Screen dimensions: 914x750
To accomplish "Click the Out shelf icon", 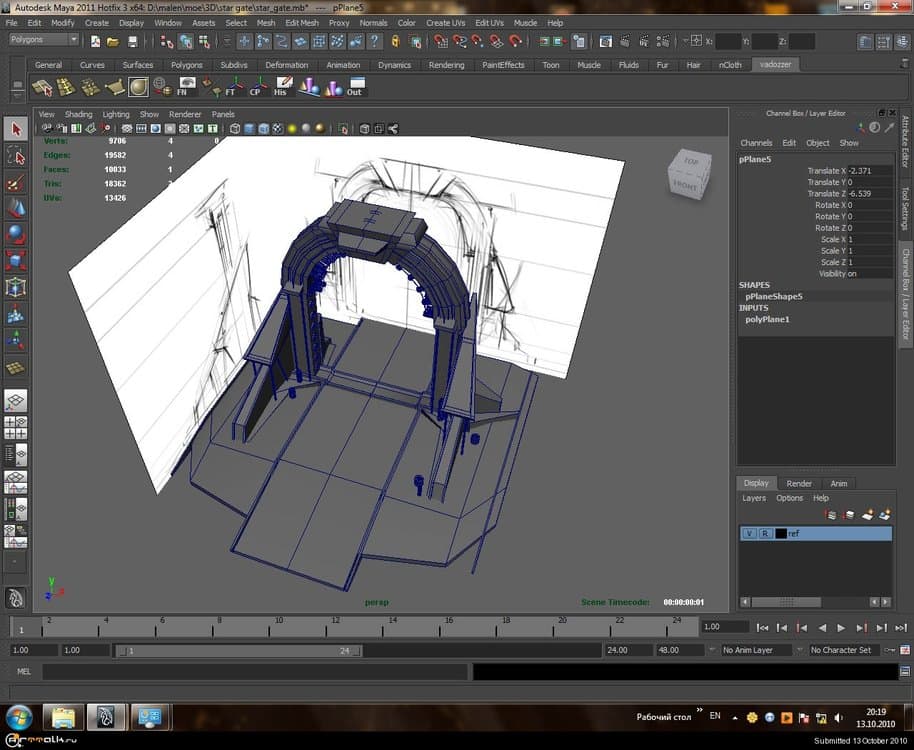I will [355, 87].
